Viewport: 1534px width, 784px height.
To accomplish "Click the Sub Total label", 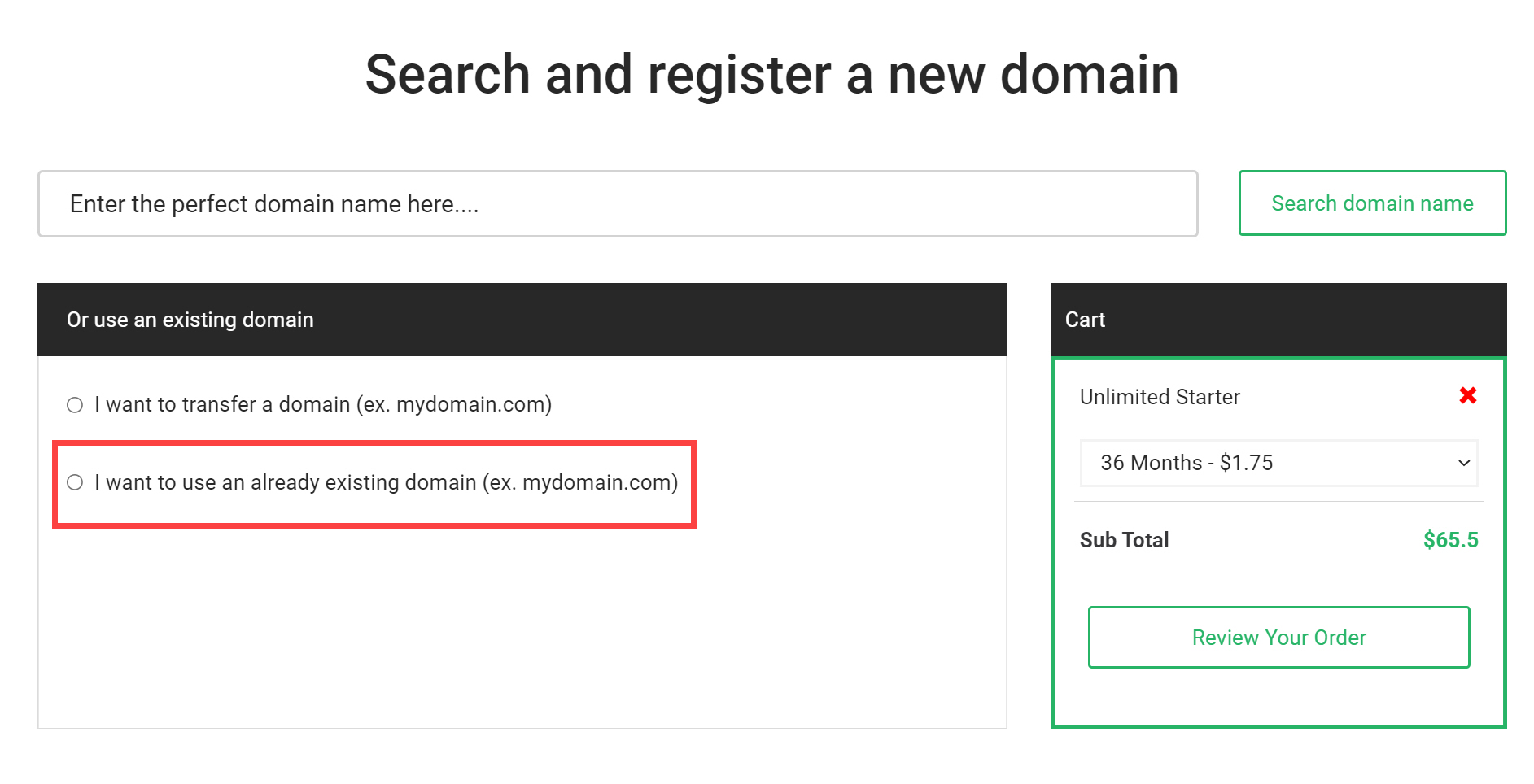I will [x=1124, y=540].
